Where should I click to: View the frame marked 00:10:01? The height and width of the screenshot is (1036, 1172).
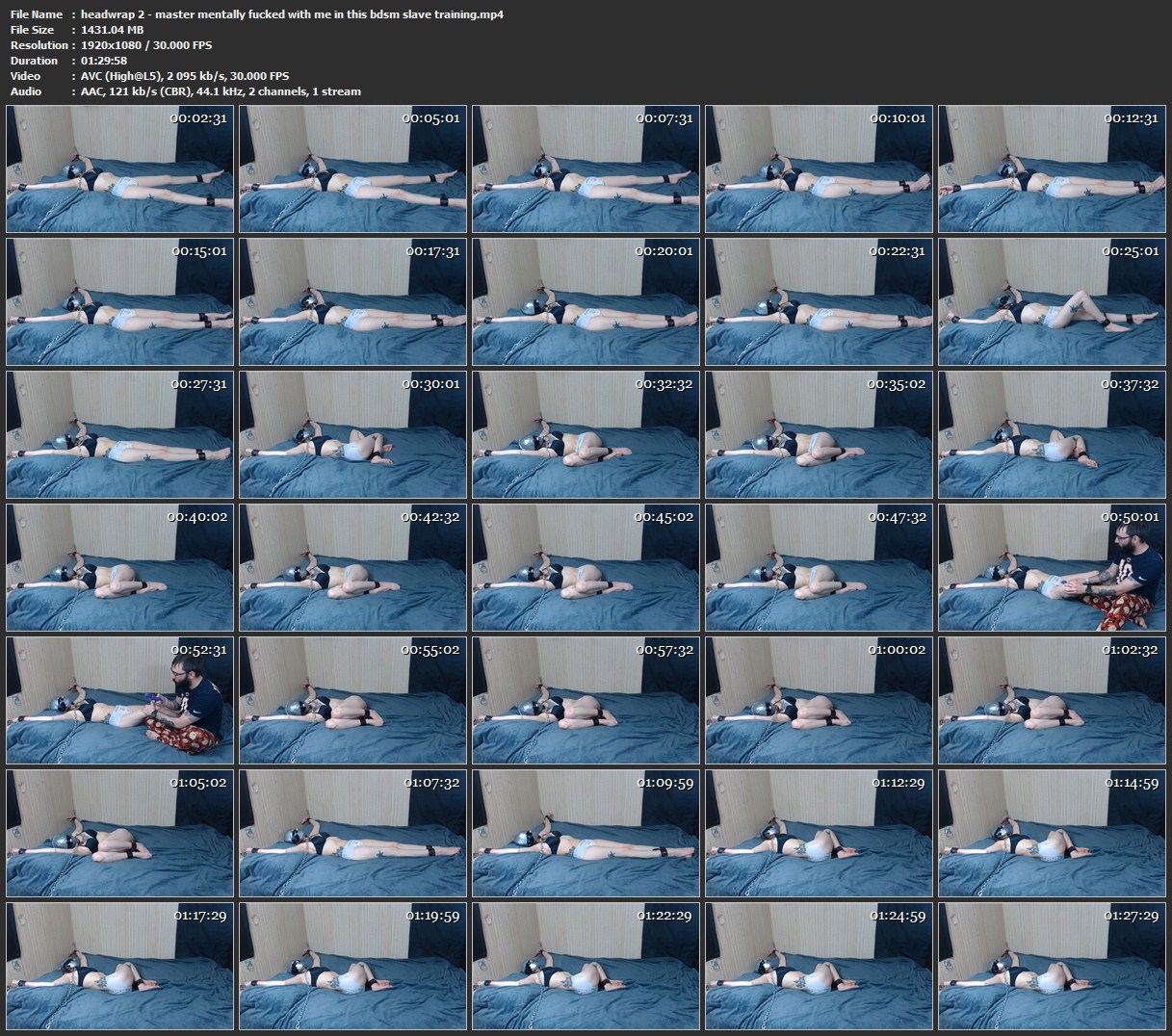click(x=820, y=168)
